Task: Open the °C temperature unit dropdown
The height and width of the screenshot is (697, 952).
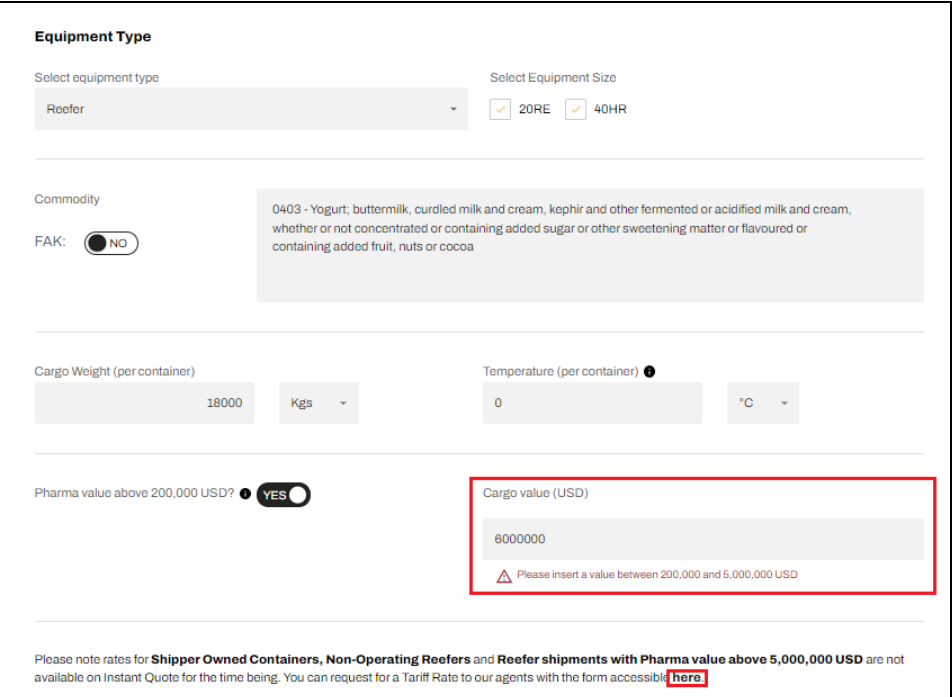Action: (x=763, y=403)
